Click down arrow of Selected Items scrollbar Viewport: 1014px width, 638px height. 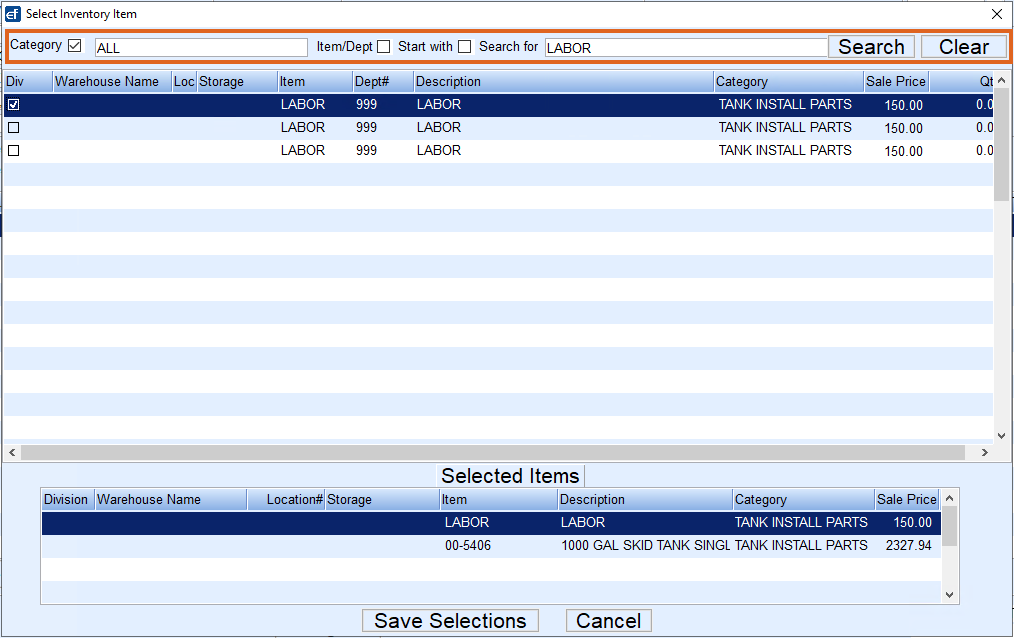pyautogui.click(x=949, y=595)
